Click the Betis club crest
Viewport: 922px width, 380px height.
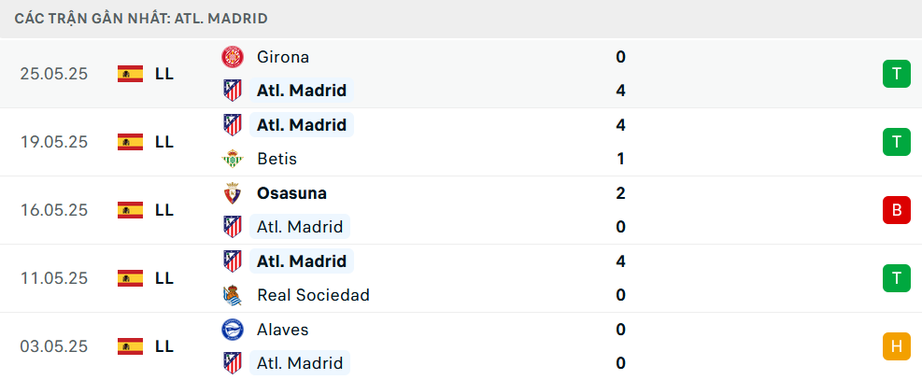[x=232, y=159]
